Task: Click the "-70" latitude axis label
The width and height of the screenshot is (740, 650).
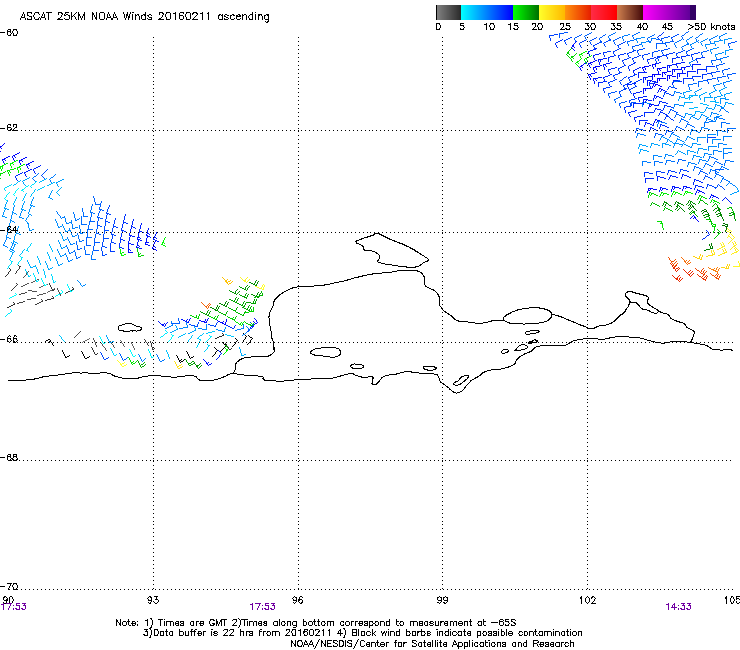Action: 9,586
